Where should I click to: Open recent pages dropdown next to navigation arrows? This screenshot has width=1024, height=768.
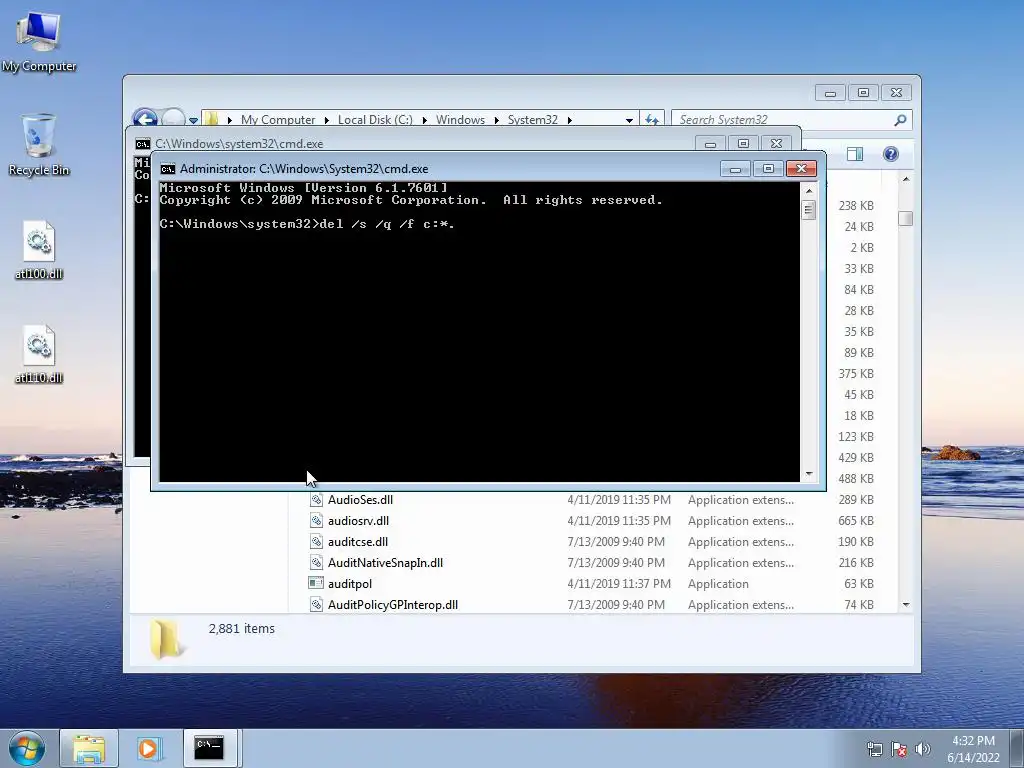point(193,120)
